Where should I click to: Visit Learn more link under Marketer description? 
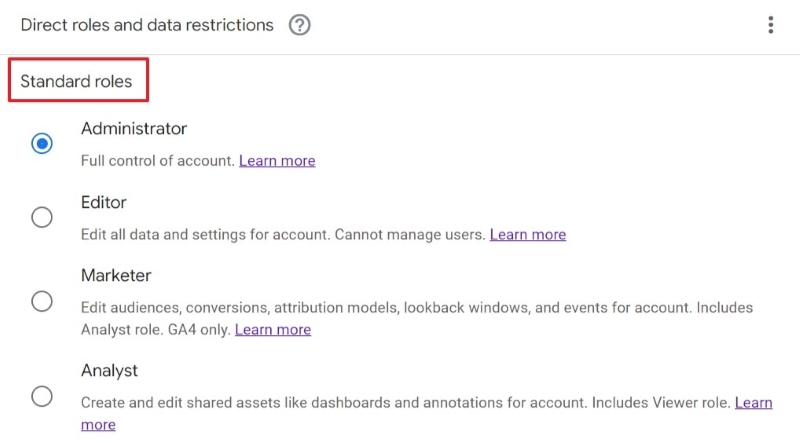(272, 330)
